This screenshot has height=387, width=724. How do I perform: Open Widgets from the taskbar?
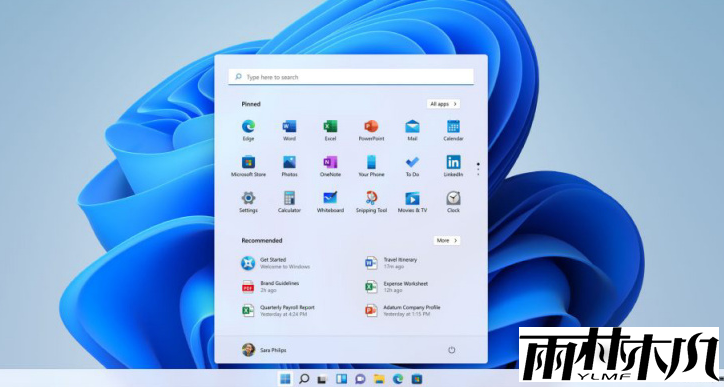341,379
